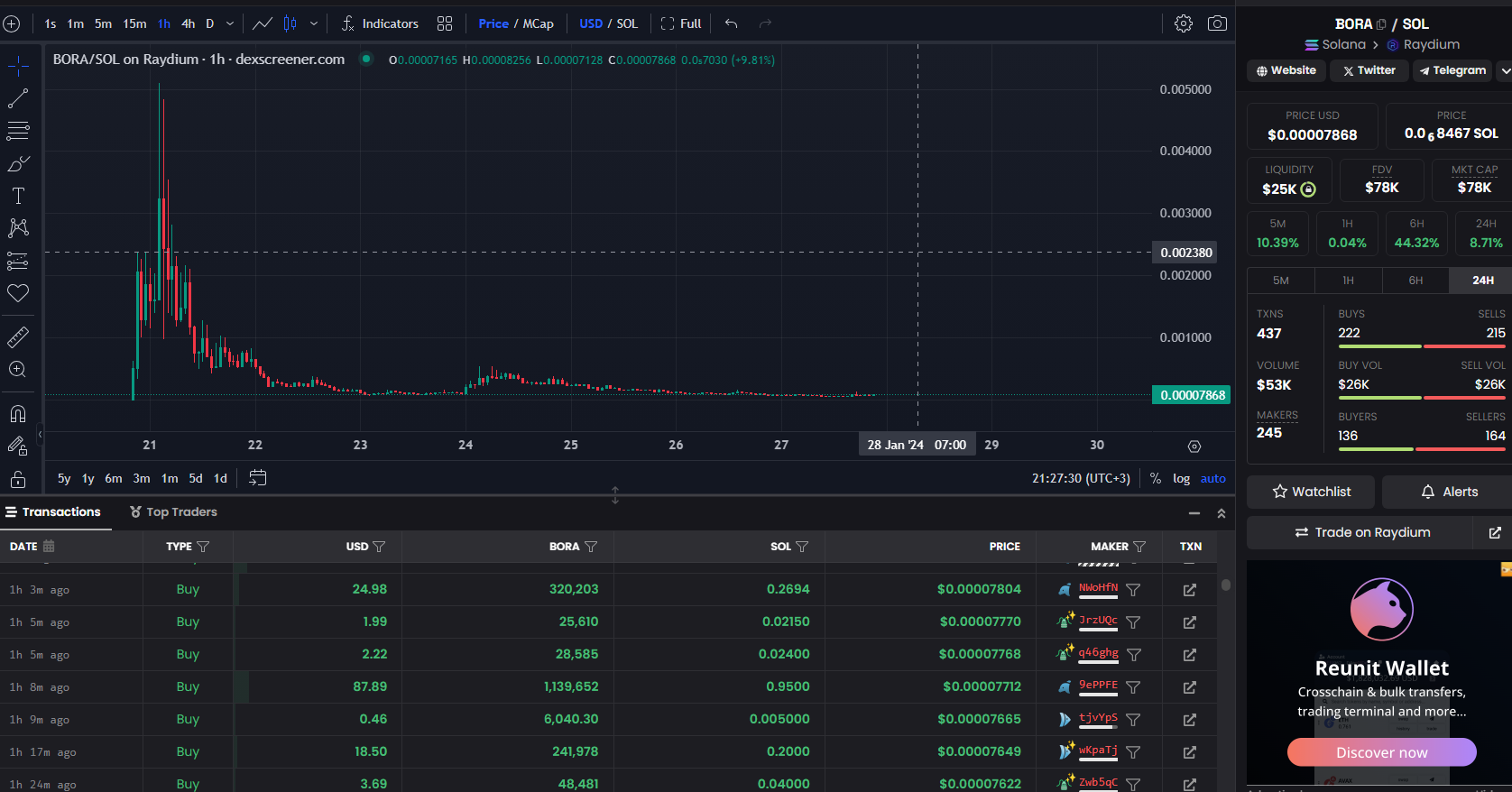Toggle lock-drawing mode with the pencil-lock icon
Image resolution: width=1512 pixels, height=792 pixels.
pyautogui.click(x=18, y=446)
